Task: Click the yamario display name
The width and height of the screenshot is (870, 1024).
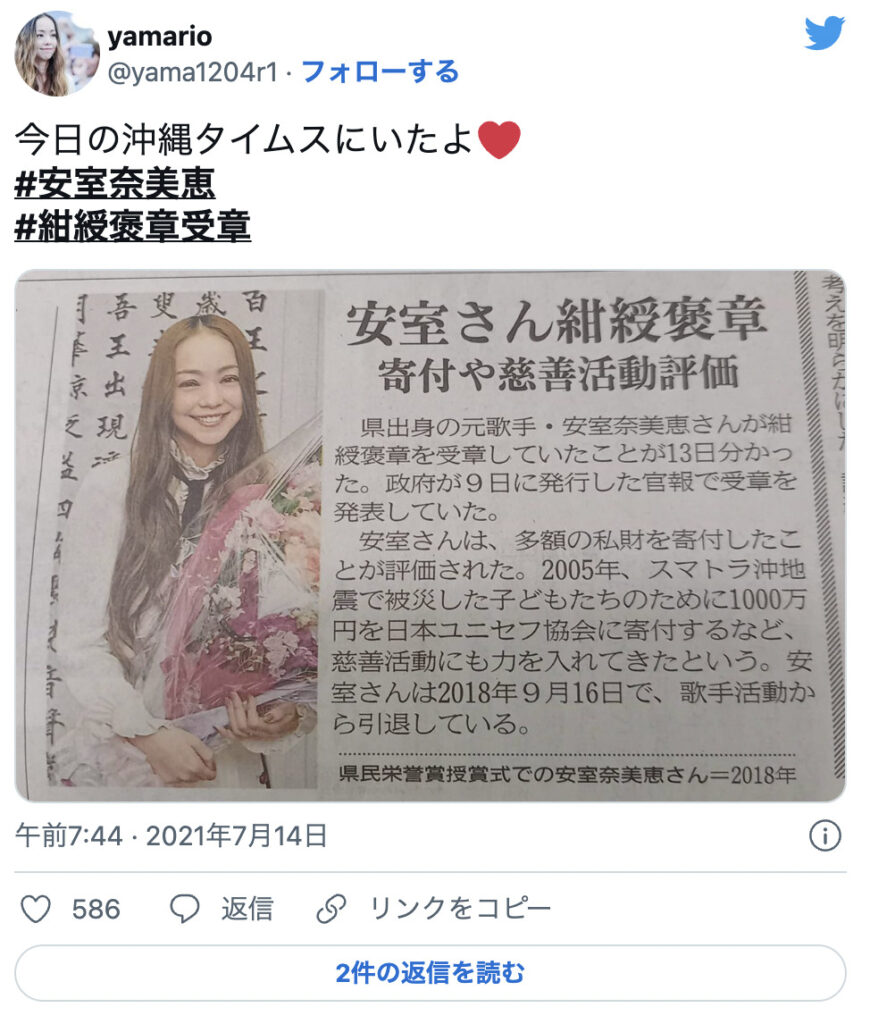Action: 160,37
